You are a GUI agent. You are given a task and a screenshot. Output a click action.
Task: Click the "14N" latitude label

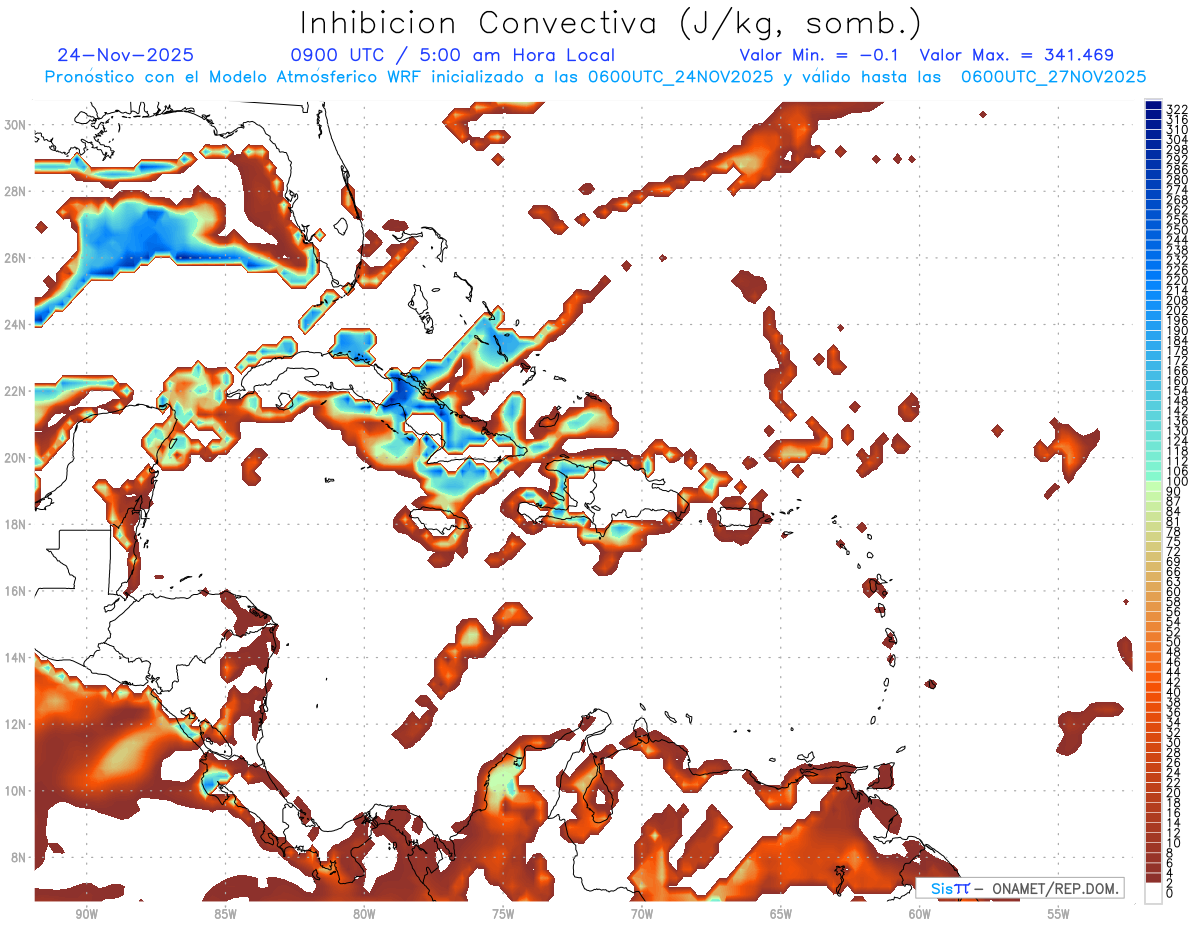(x=16, y=657)
